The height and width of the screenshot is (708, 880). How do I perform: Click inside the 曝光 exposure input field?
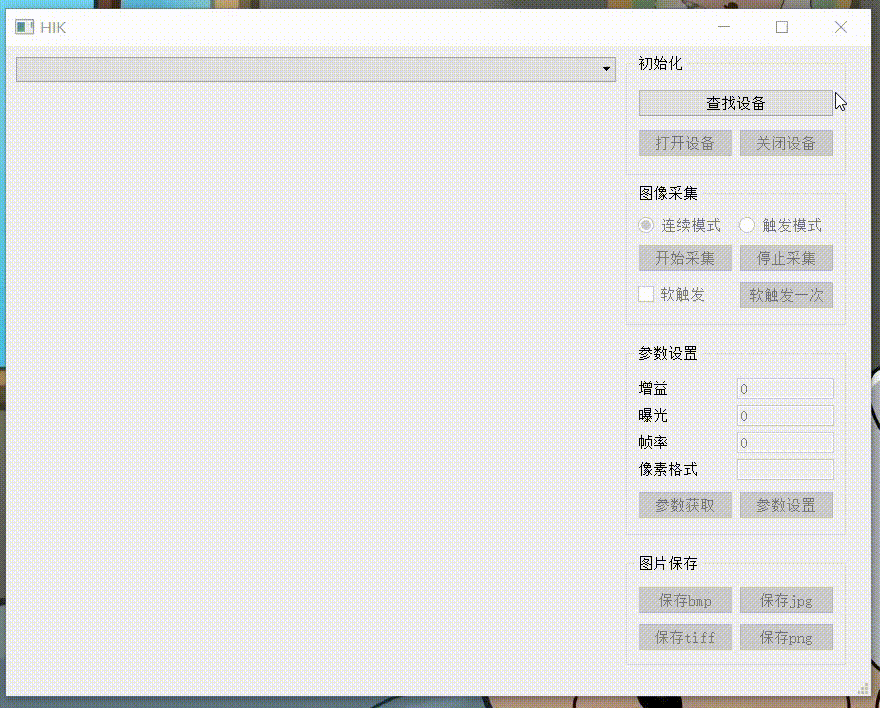[x=785, y=415]
